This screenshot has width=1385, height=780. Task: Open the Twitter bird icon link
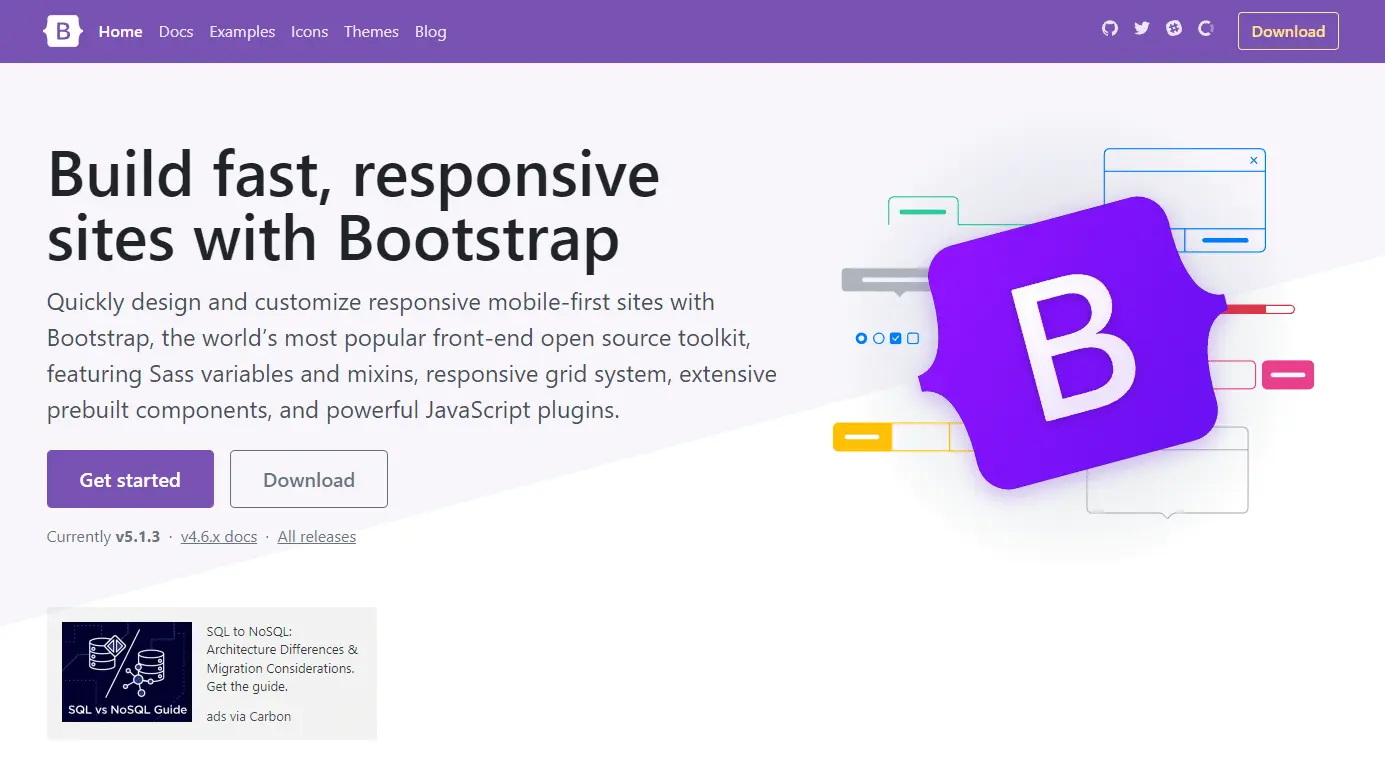(x=1142, y=29)
